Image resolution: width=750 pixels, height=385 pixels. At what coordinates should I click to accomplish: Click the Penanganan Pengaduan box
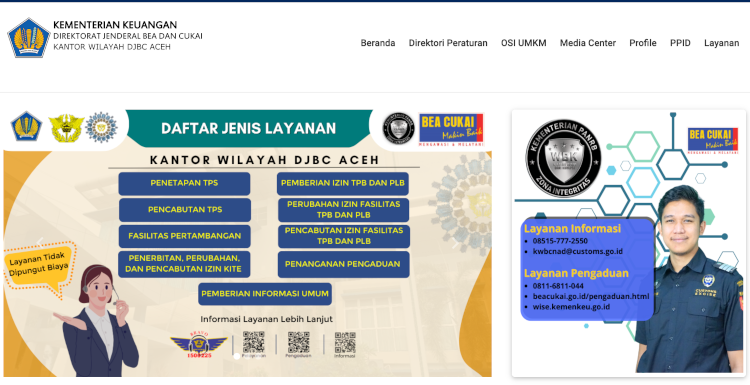point(343,264)
